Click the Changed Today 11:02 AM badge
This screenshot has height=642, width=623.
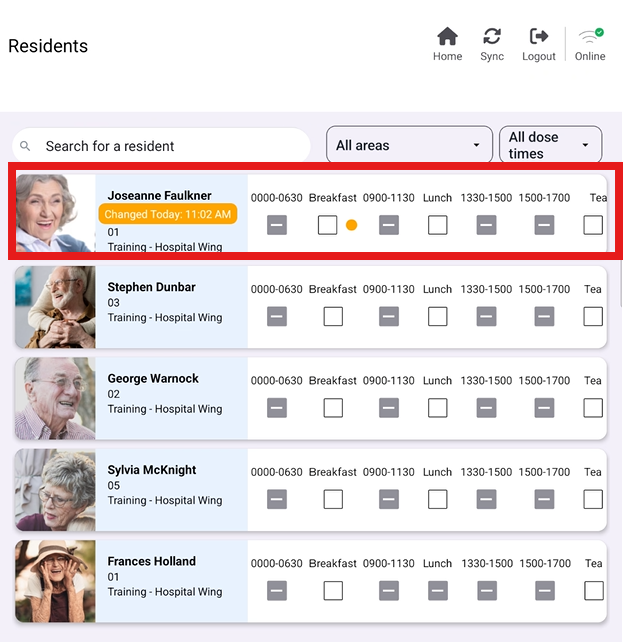pos(168,214)
